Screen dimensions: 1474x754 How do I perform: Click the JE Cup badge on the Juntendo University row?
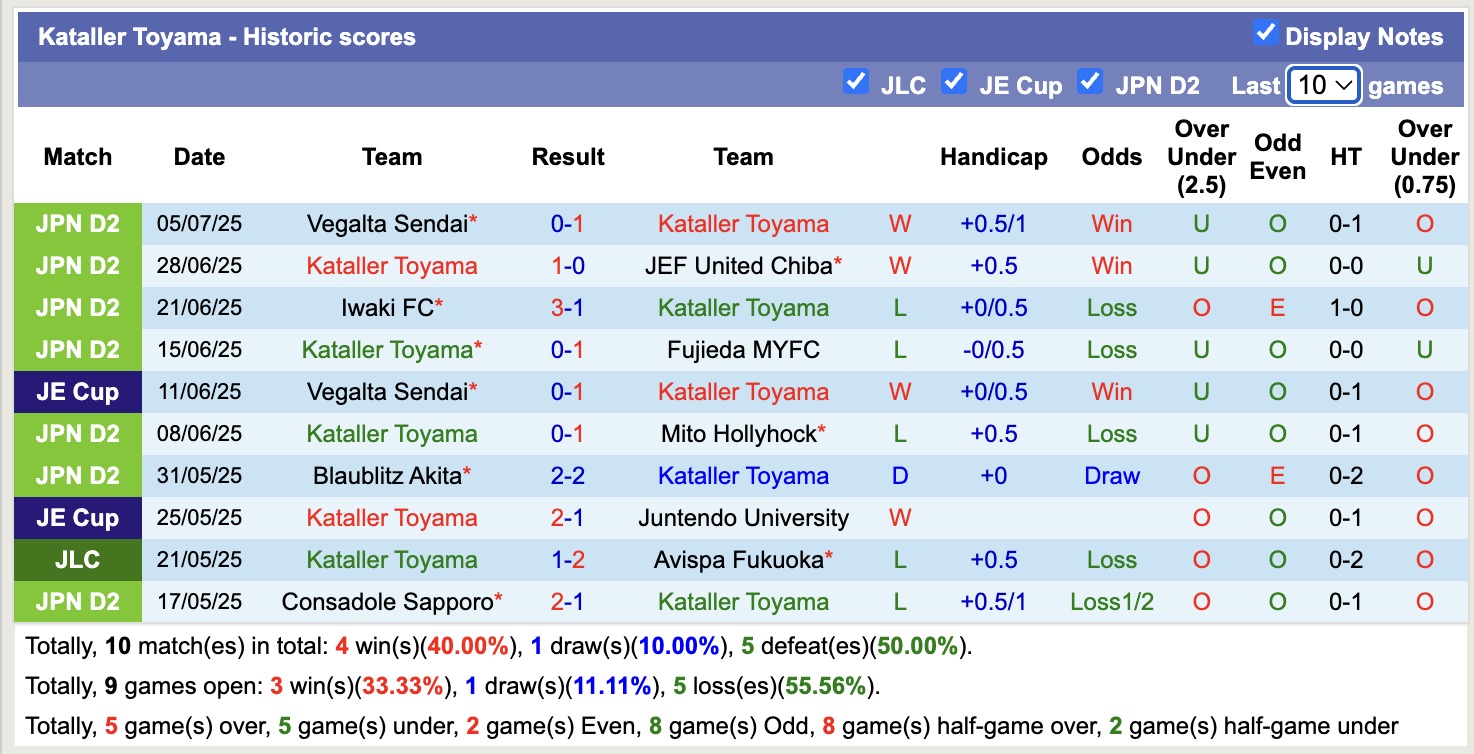tap(77, 518)
